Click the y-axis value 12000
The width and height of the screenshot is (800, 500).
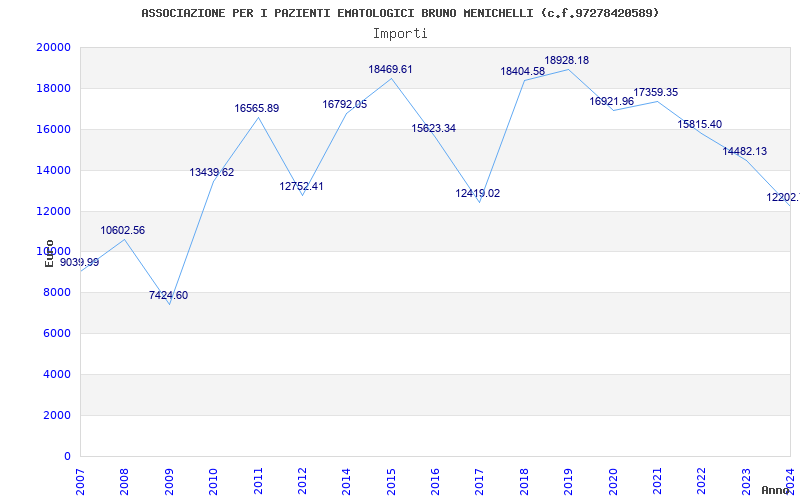(x=53, y=211)
